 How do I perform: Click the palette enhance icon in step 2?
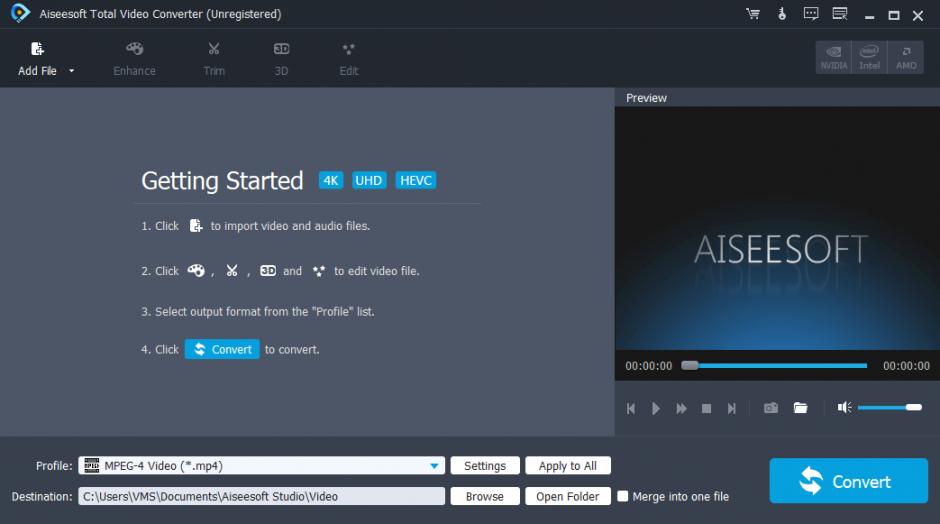point(196,271)
